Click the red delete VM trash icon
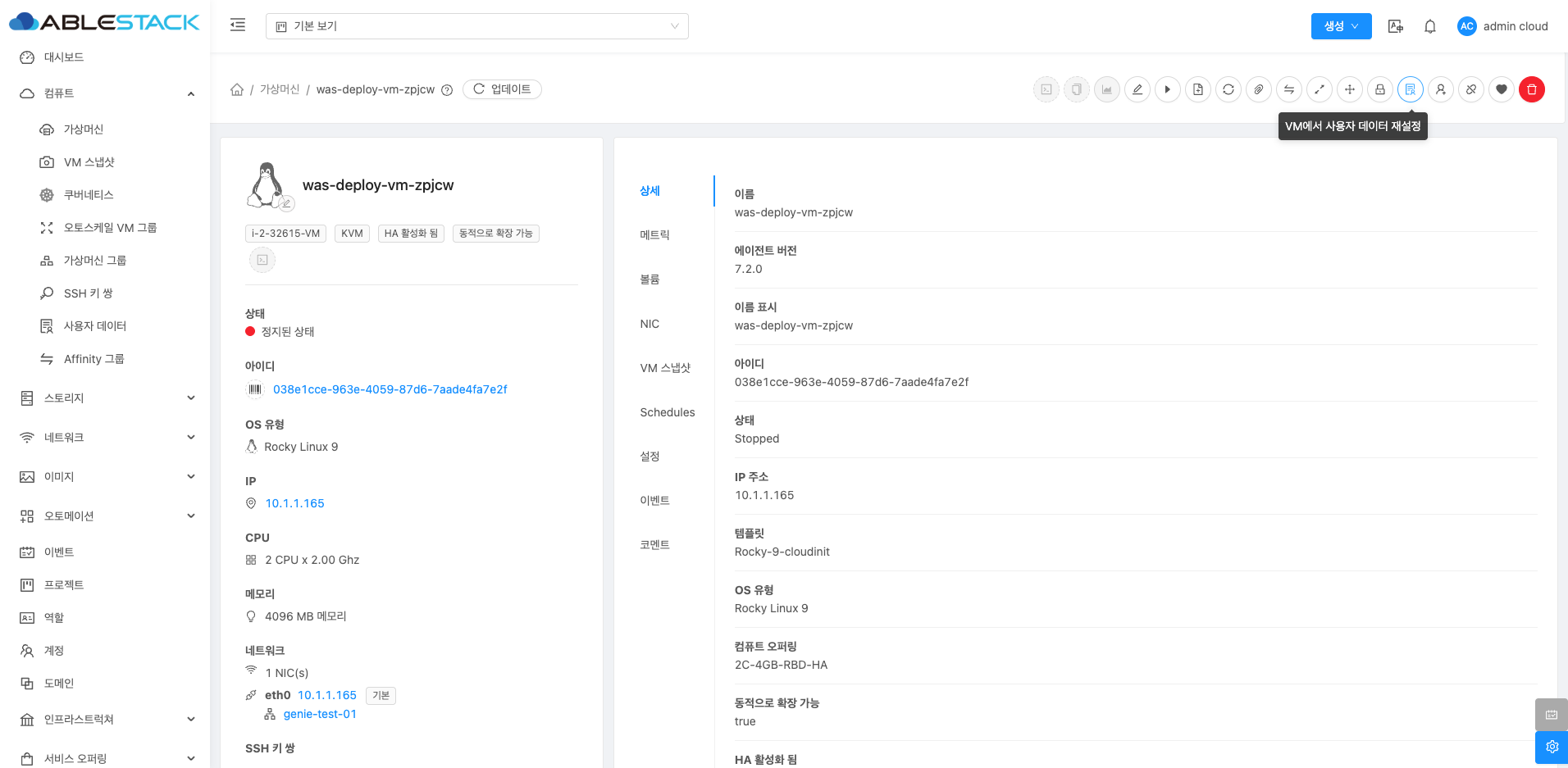 point(1531,89)
